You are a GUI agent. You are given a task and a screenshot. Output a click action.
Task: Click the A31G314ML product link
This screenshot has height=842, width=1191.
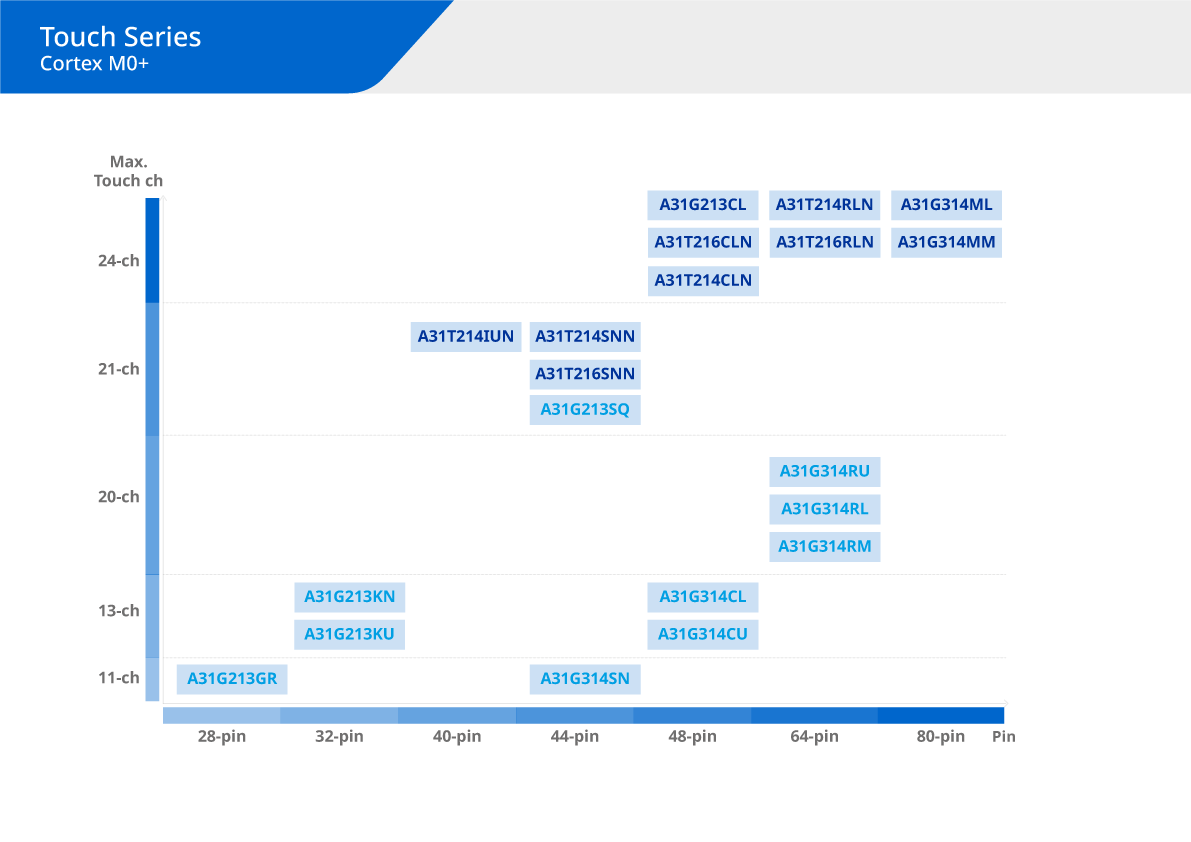click(946, 205)
